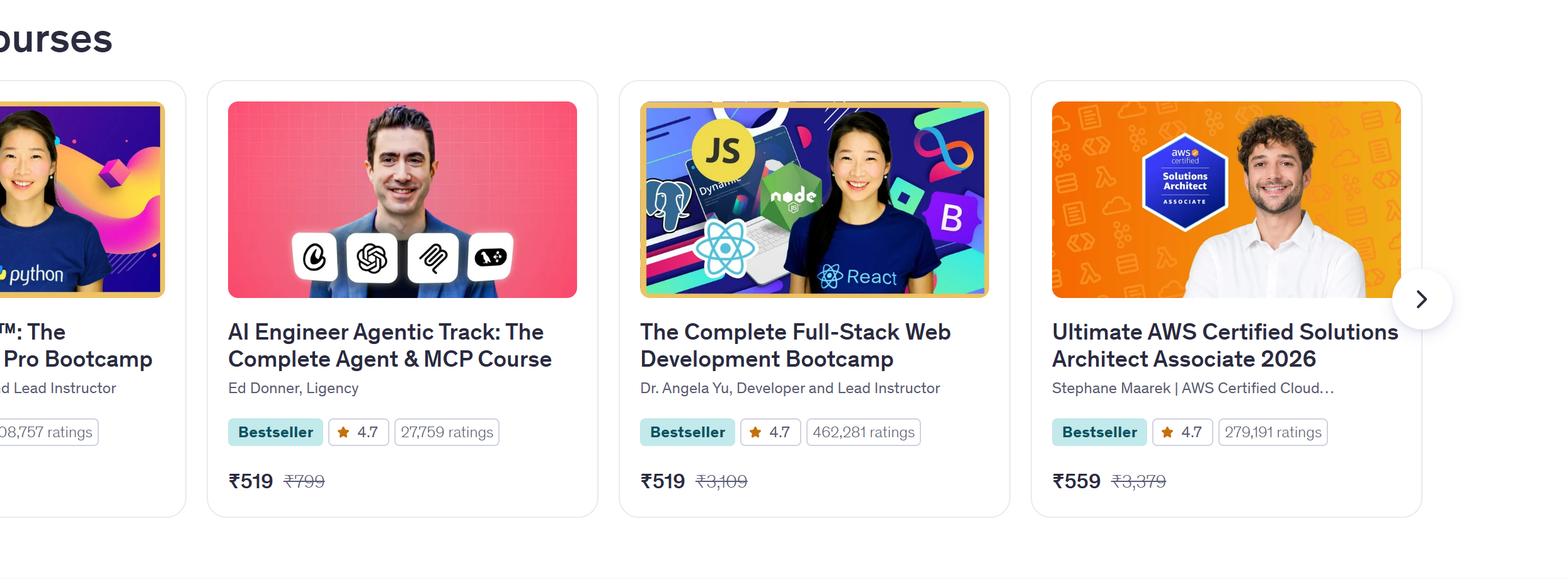1568x579 pixels.
Task: Select the Python Pro Bootcamp course thumbnail
Action: [x=82, y=200]
